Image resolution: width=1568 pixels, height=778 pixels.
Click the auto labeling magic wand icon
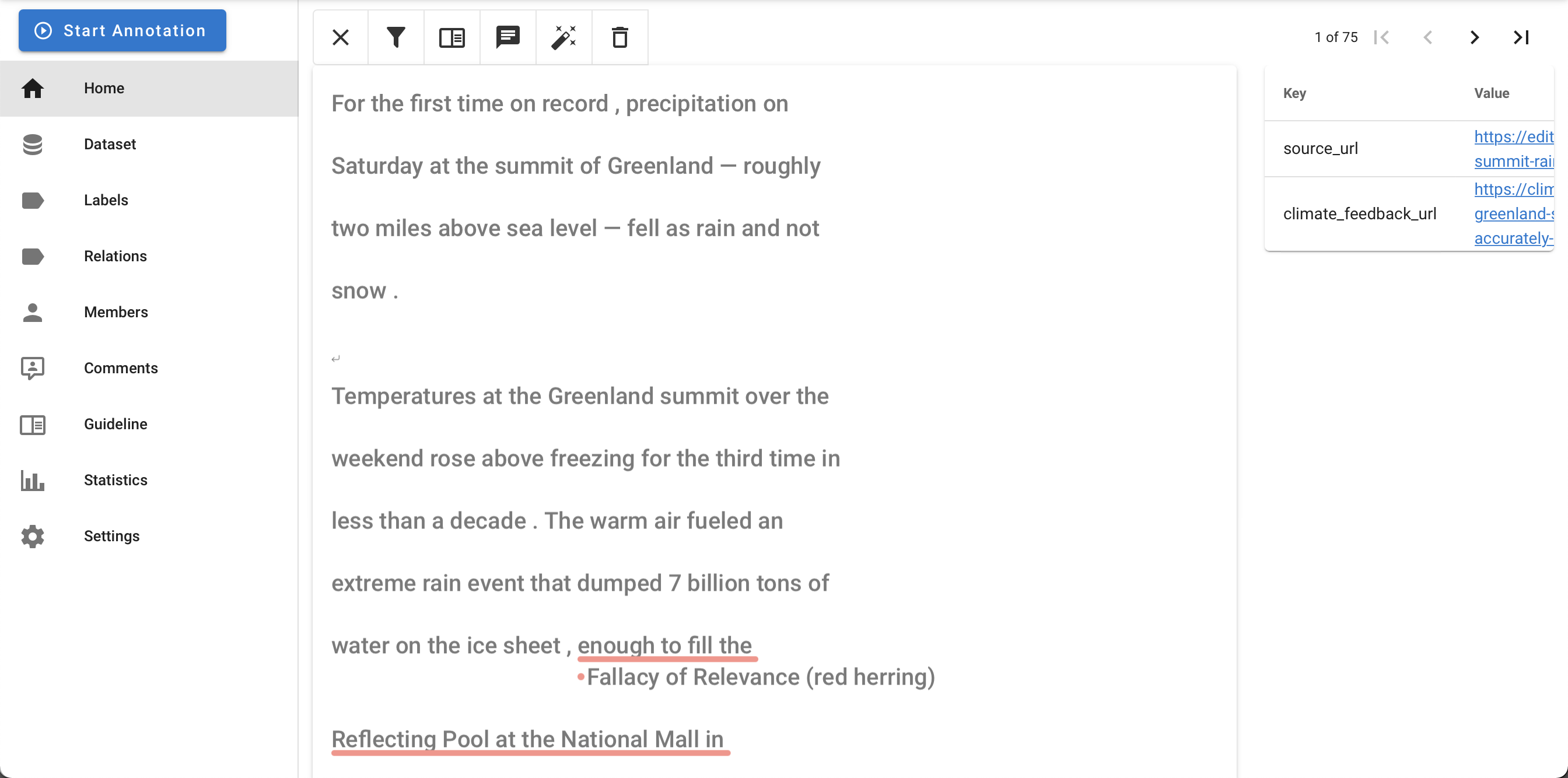563,38
